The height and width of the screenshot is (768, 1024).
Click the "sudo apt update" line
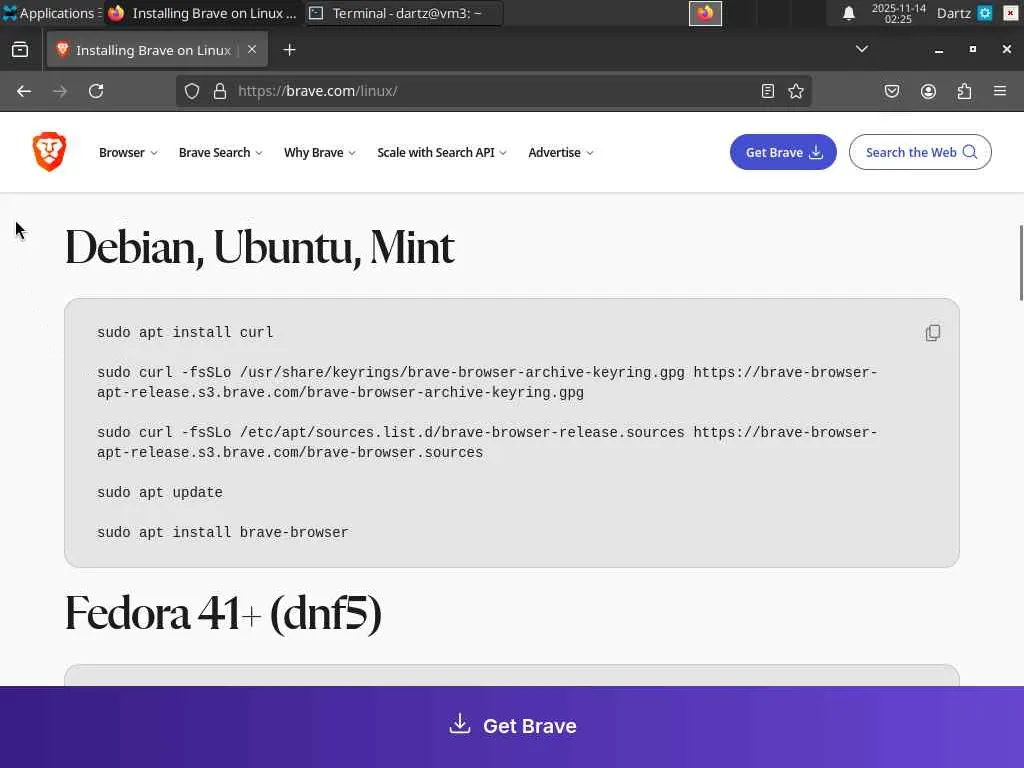coord(160,492)
